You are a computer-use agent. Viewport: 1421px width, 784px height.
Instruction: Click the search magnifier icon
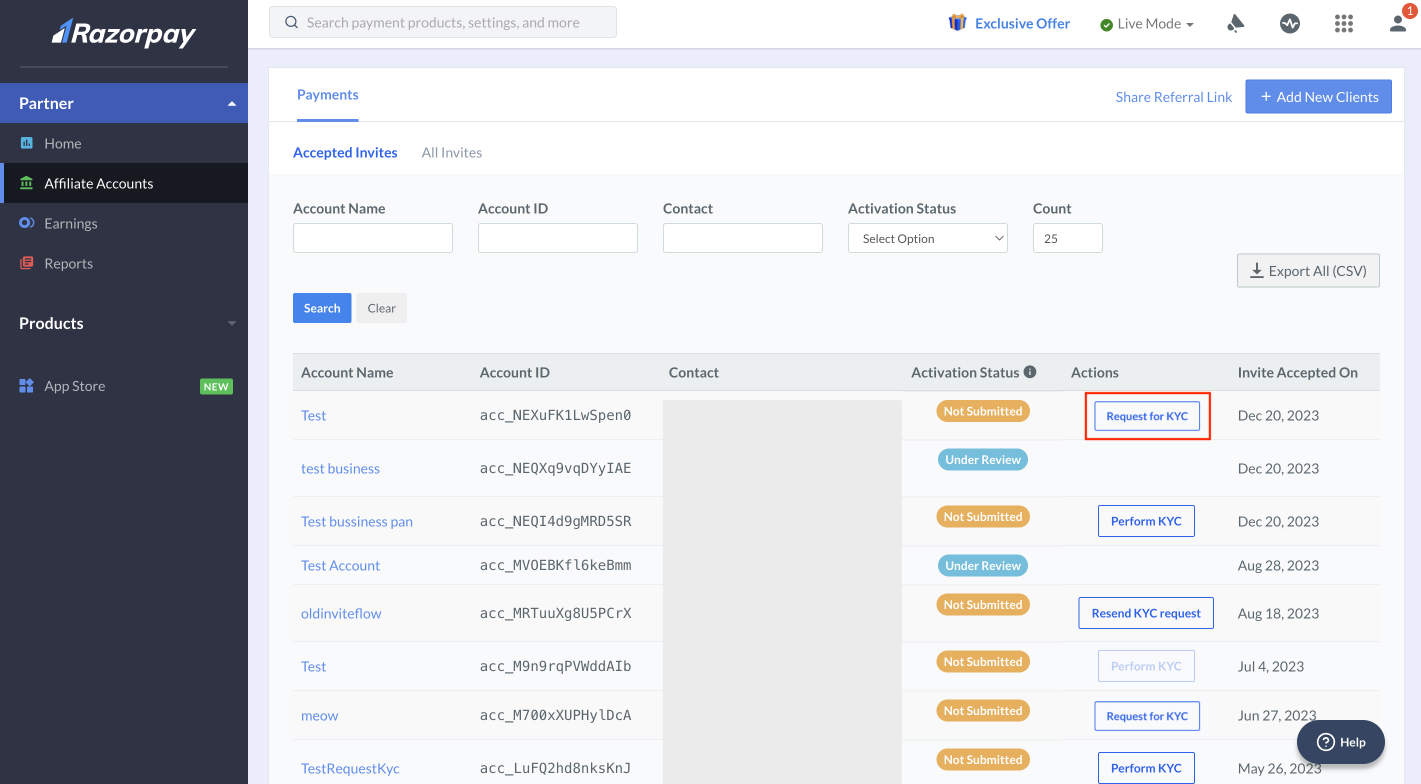[x=292, y=22]
